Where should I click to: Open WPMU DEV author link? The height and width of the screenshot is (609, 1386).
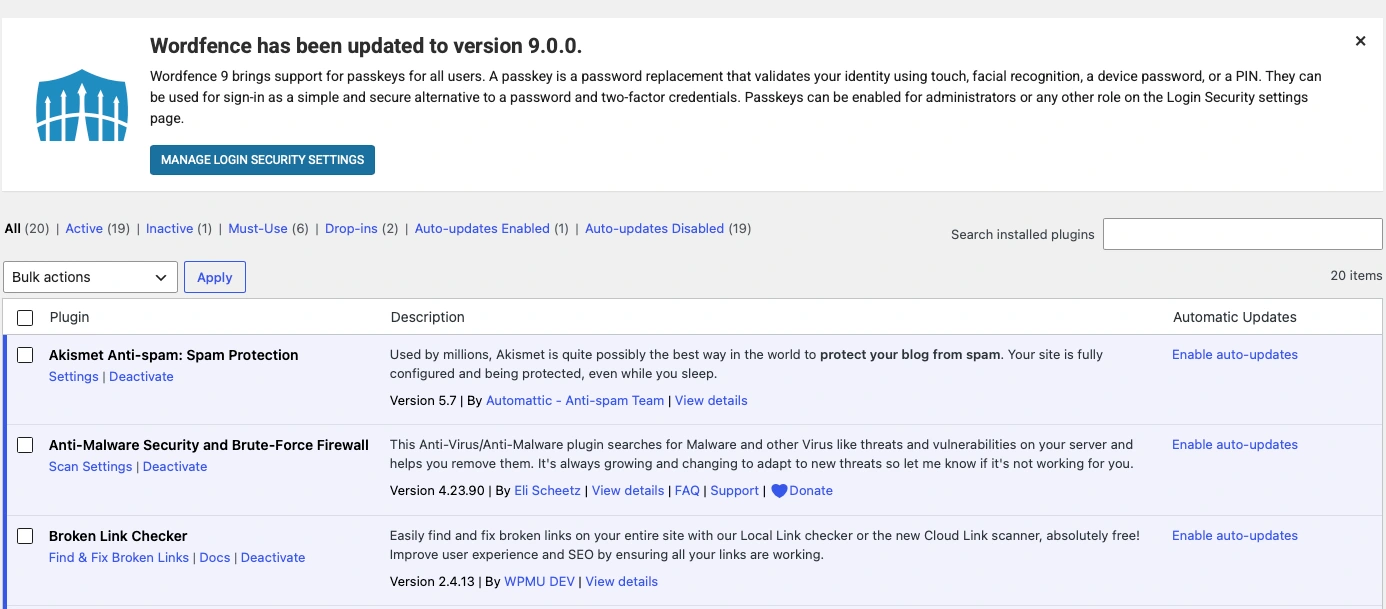tap(539, 581)
